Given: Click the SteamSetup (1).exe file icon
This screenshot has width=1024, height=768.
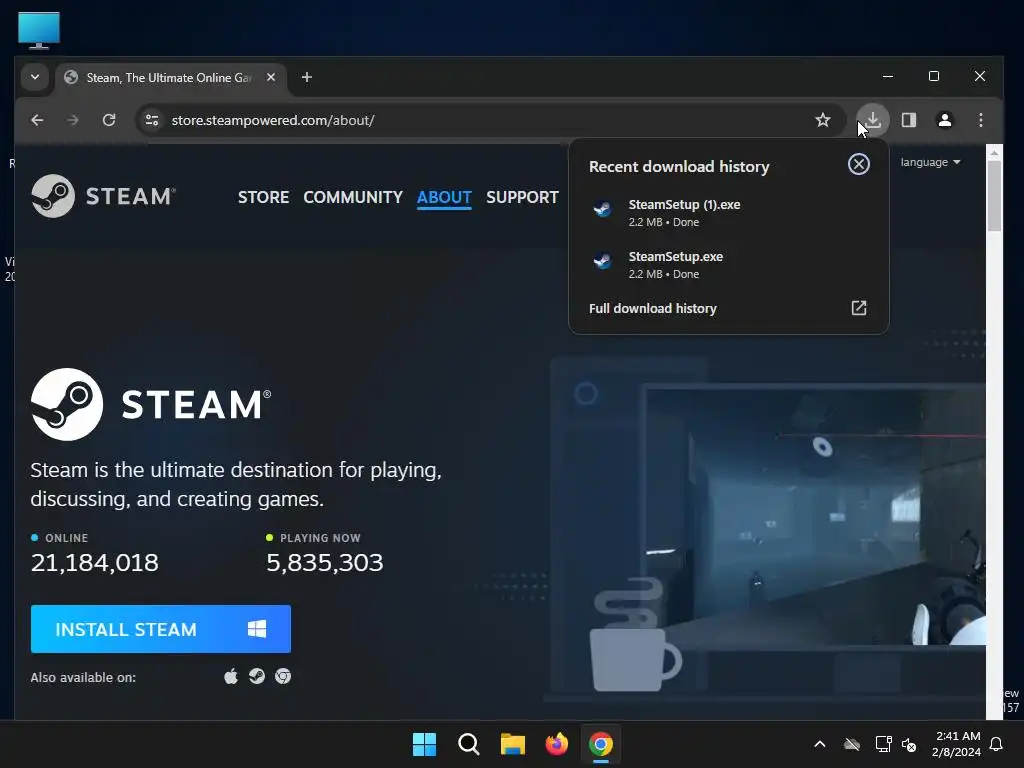Looking at the screenshot, I should tap(602, 209).
